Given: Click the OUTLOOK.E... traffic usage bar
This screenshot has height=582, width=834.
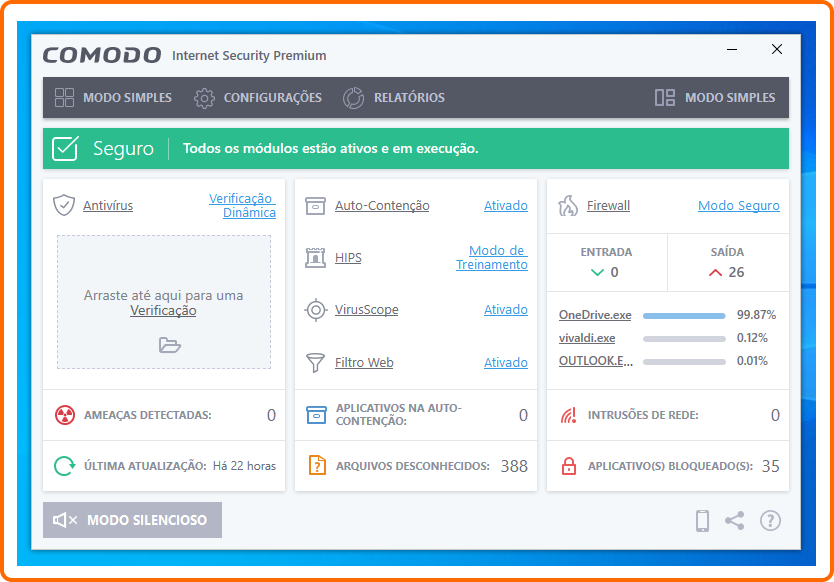Looking at the screenshot, I should pos(684,362).
